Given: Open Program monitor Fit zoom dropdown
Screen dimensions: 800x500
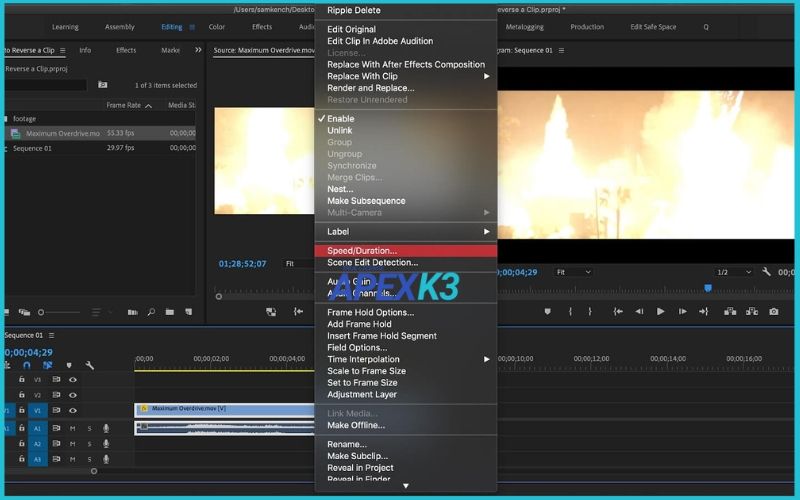Looking at the screenshot, I should tap(574, 272).
